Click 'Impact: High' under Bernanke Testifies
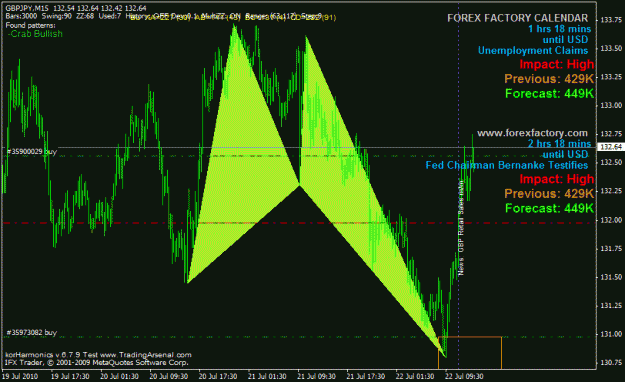Image resolution: width=625 pixels, height=382 pixels. point(556,179)
